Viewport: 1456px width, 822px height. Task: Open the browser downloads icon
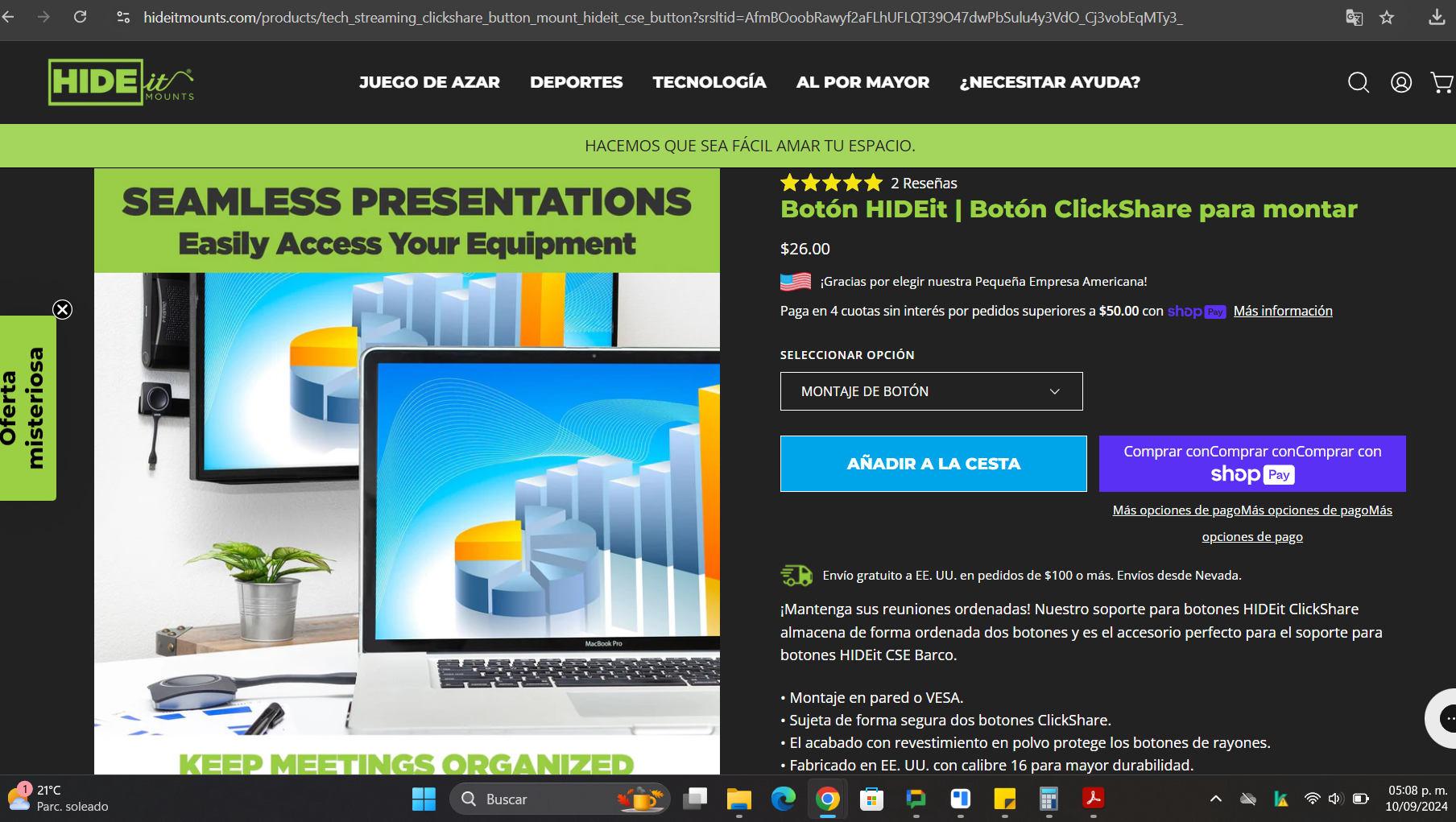click(1437, 17)
